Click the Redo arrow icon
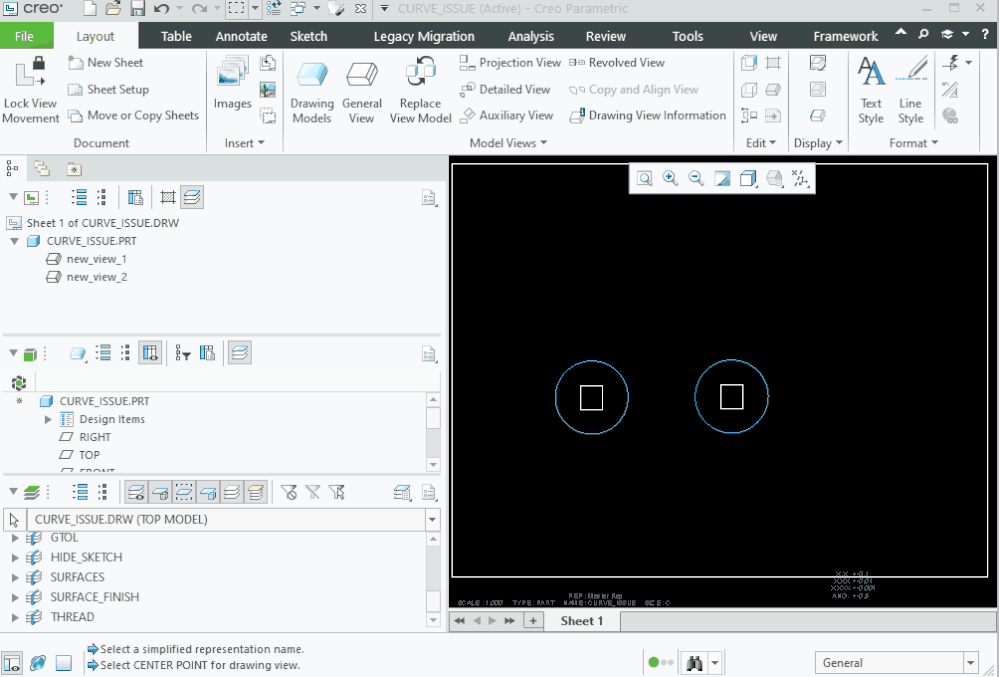The width and height of the screenshot is (999, 677). (199, 9)
